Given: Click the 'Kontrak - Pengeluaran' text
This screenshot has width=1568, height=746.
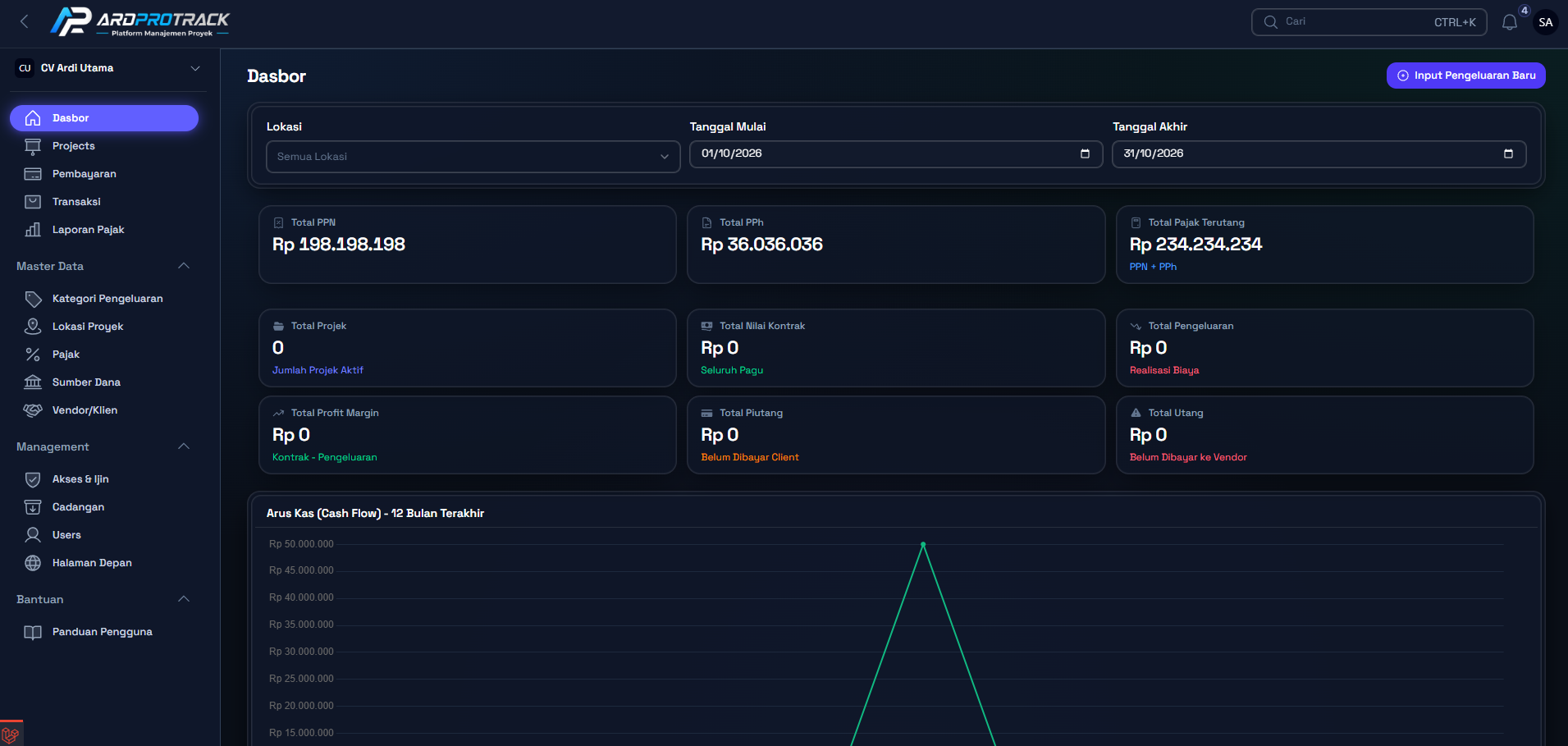Looking at the screenshot, I should pyautogui.click(x=325, y=457).
